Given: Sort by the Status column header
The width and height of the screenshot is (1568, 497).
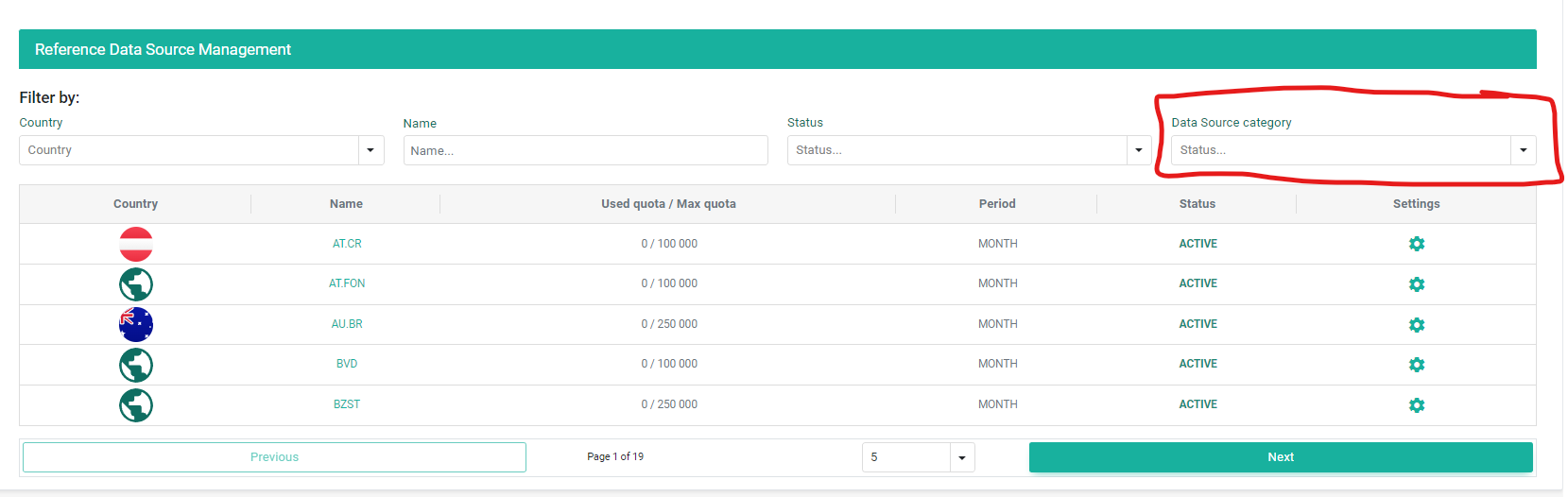Looking at the screenshot, I should click(1197, 204).
